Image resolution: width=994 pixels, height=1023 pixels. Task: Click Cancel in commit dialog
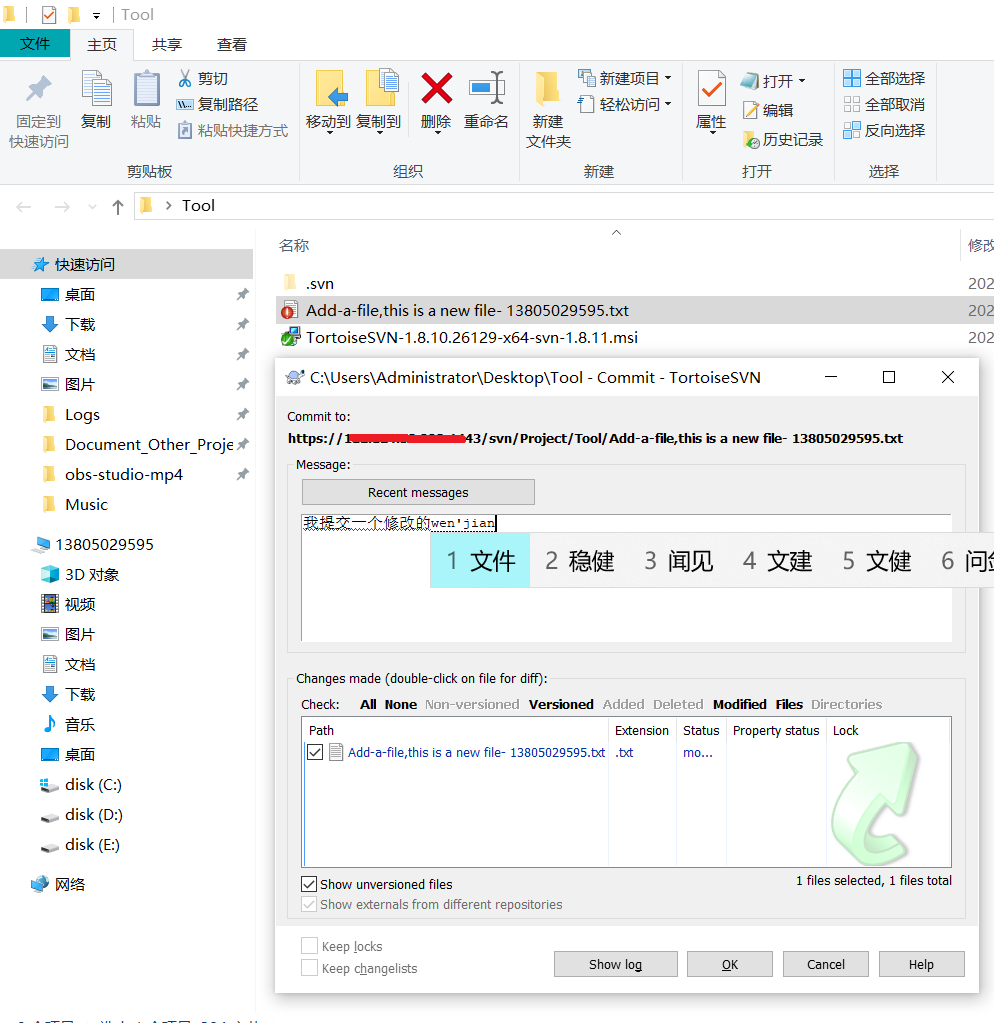826,964
